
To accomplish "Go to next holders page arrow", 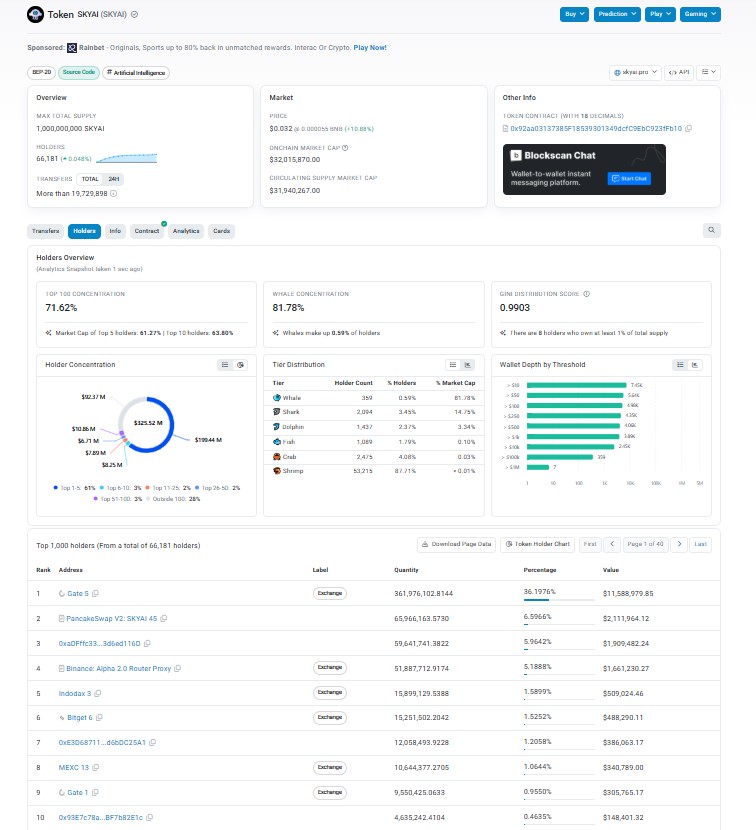I will [679, 544].
